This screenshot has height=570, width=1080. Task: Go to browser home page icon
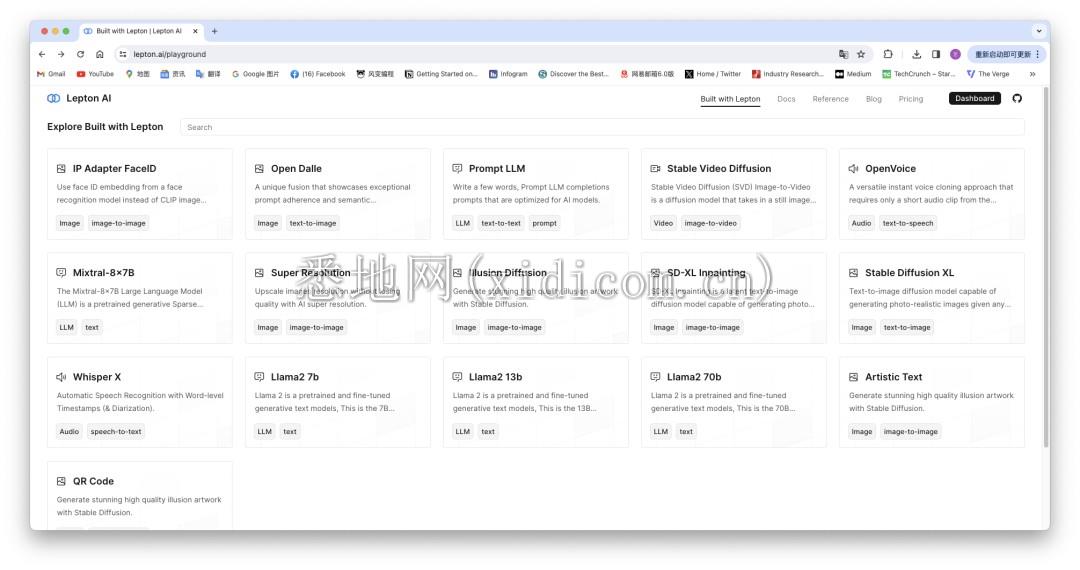click(x=99, y=54)
